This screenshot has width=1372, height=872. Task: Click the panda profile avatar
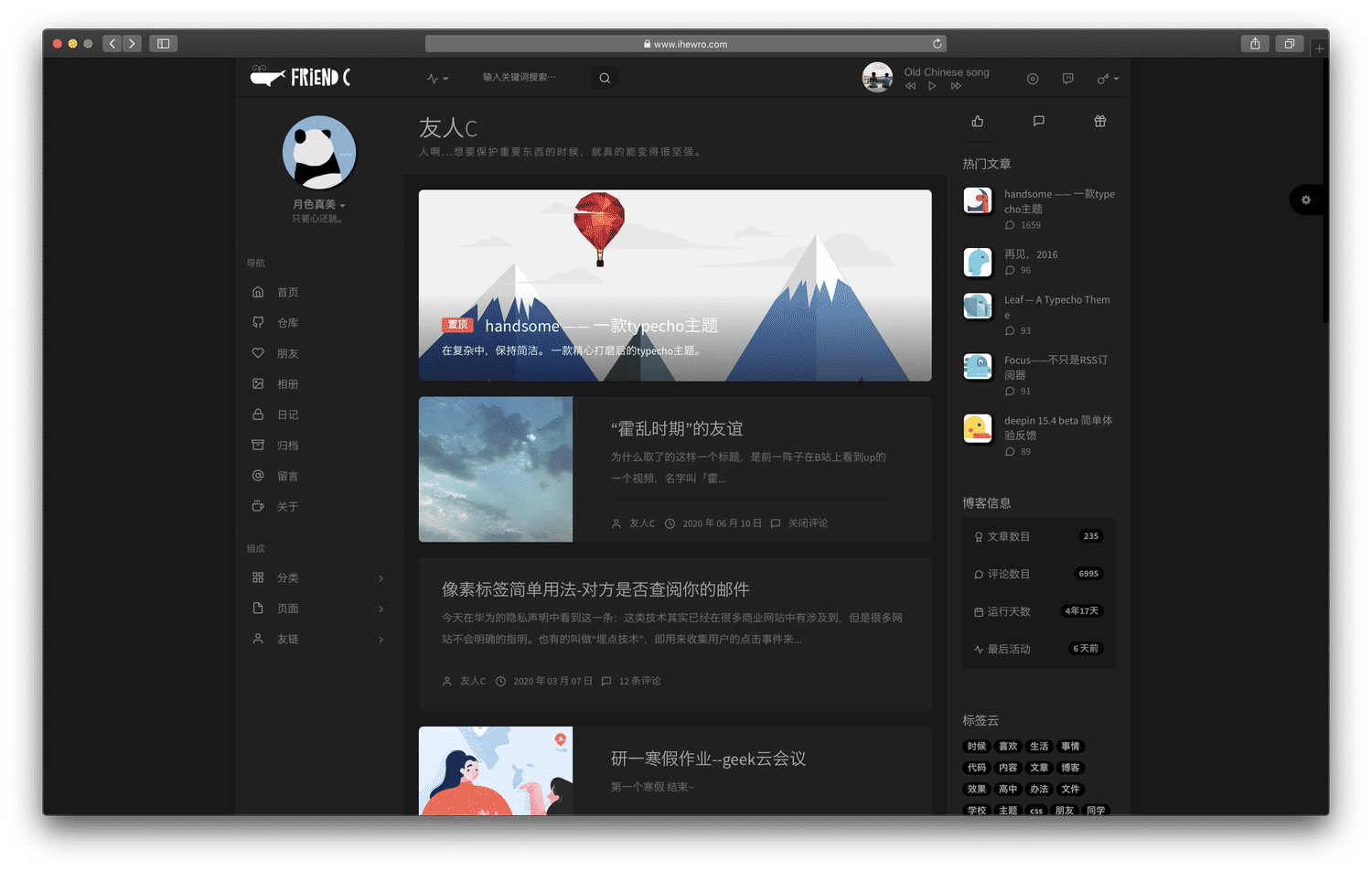[x=318, y=152]
